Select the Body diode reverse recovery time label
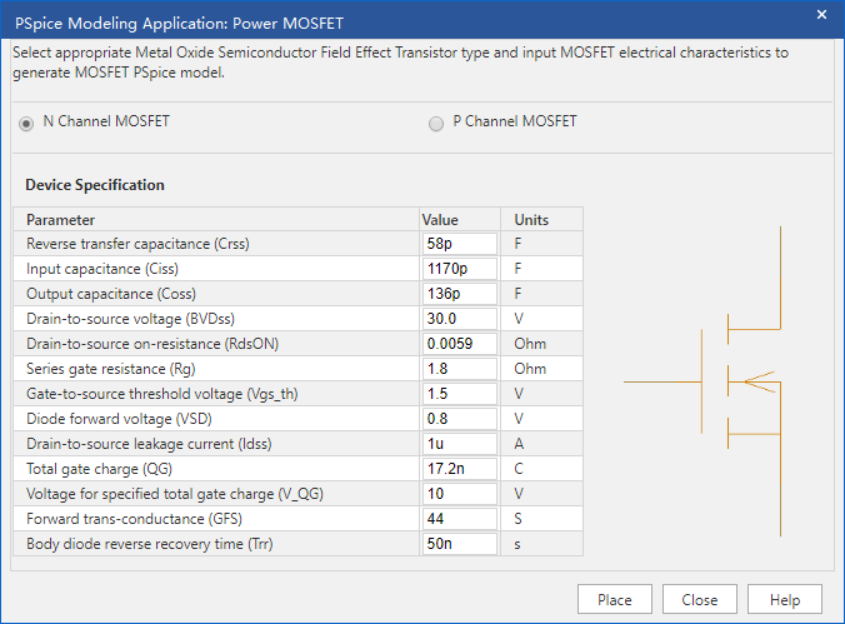The width and height of the screenshot is (845, 624). click(x=150, y=544)
